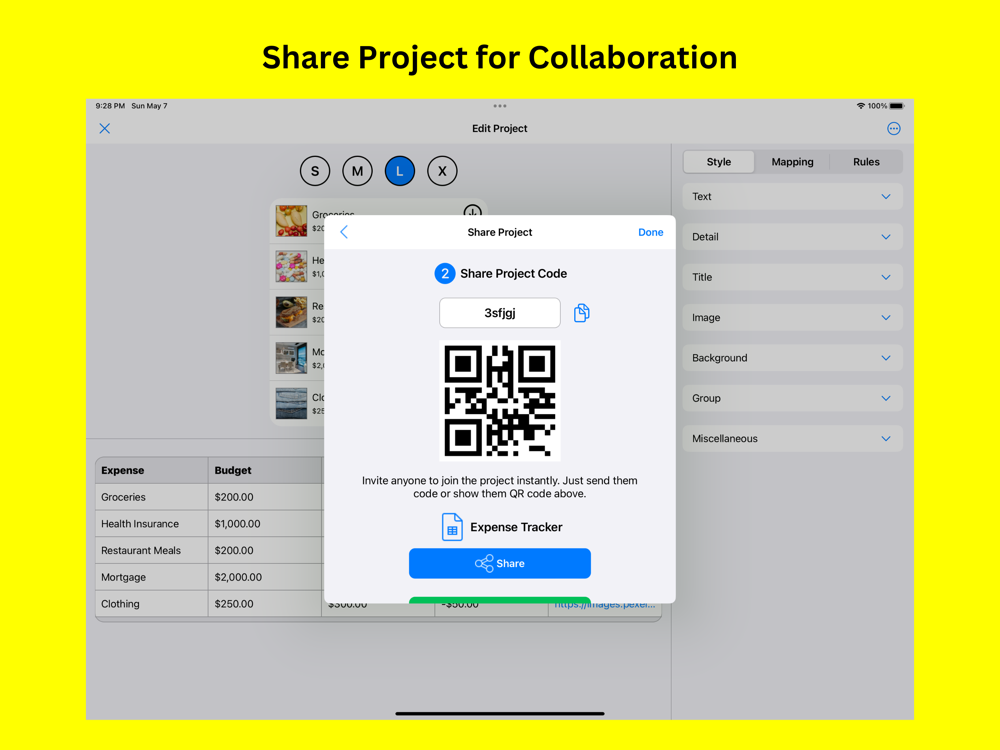Select the Clothing table cell

(x=152, y=604)
